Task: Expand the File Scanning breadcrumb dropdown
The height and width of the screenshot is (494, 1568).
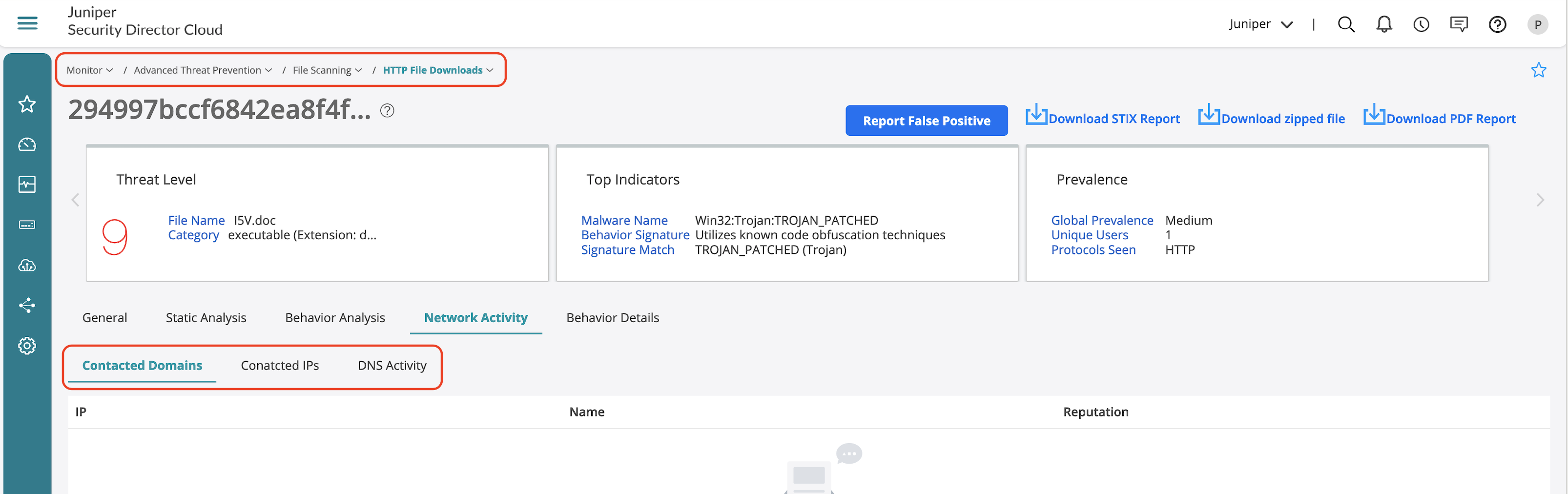Action: [x=327, y=71]
